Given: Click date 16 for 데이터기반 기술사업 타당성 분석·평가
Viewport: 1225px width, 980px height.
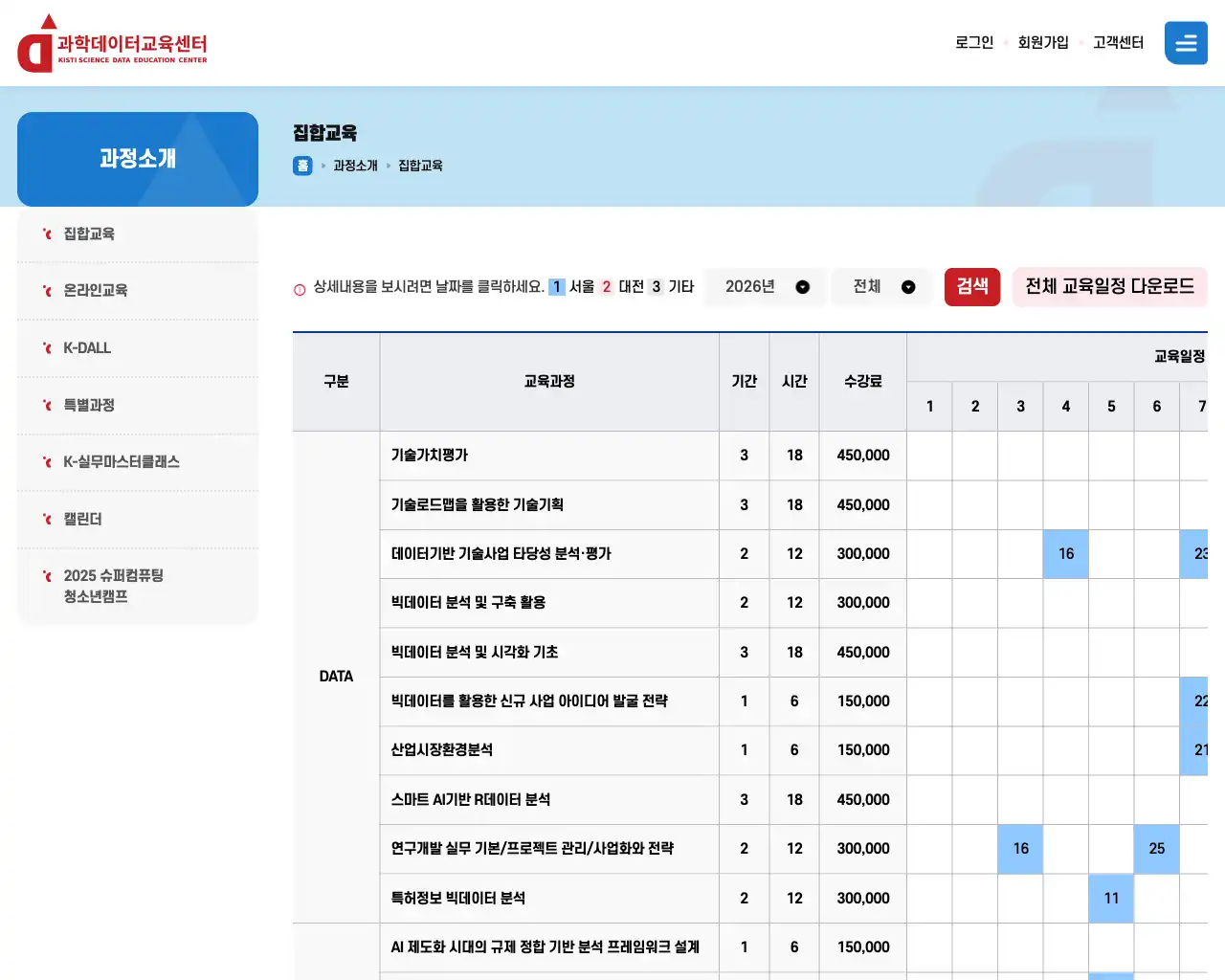Looking at the screenshot, I should (1066, 554).
